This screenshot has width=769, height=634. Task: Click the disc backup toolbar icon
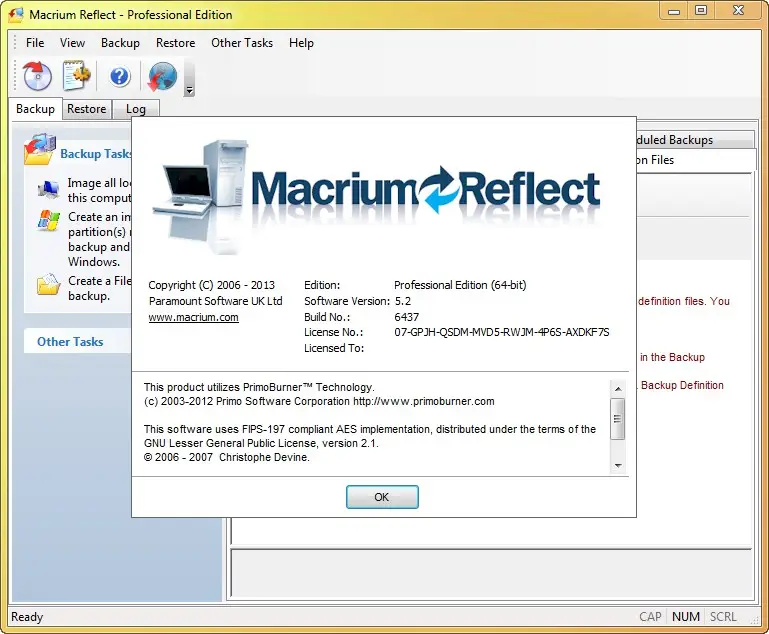37,76
